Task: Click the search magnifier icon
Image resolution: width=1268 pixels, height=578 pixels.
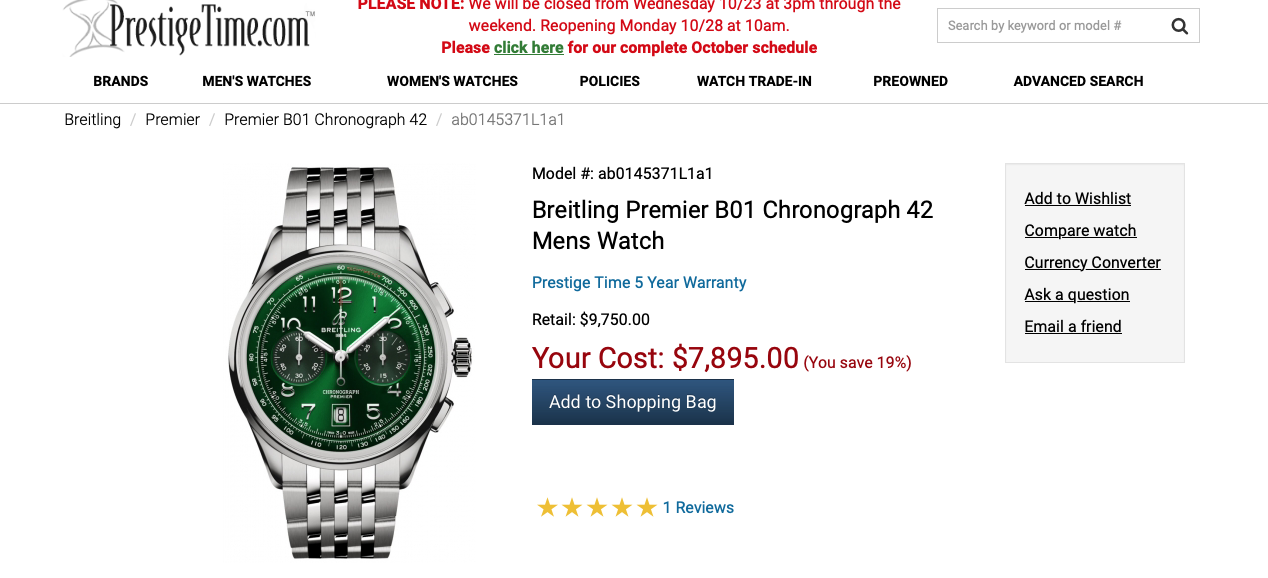Action: point(1179,26)
